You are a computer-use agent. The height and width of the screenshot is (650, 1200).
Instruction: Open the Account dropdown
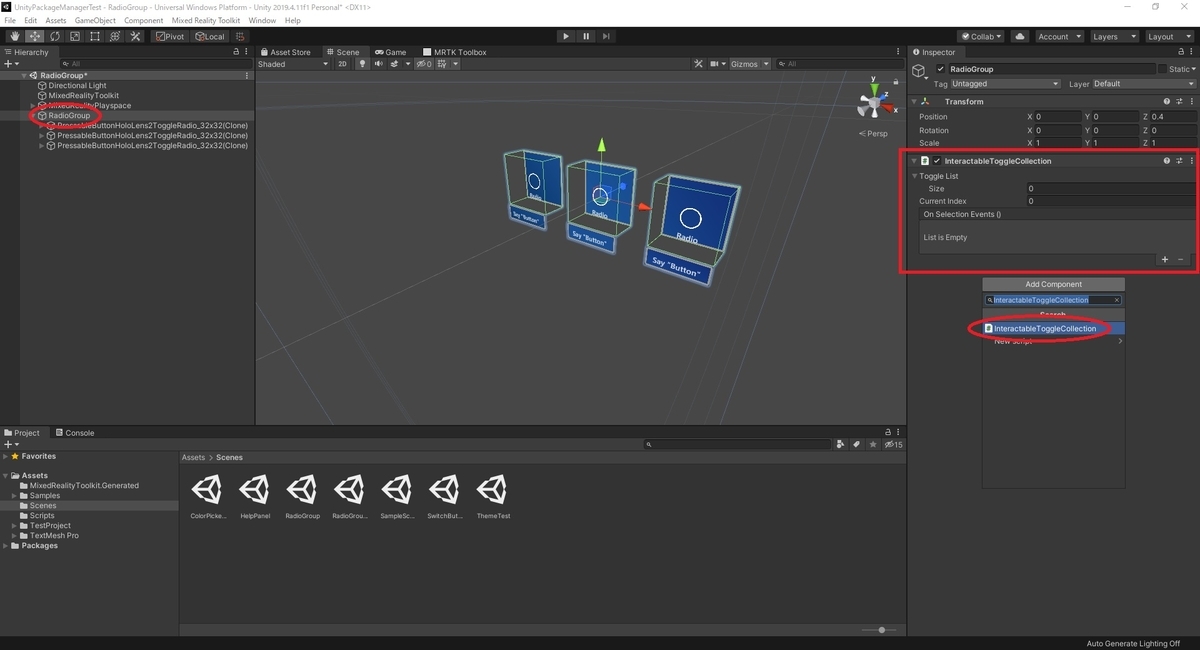1058,36
